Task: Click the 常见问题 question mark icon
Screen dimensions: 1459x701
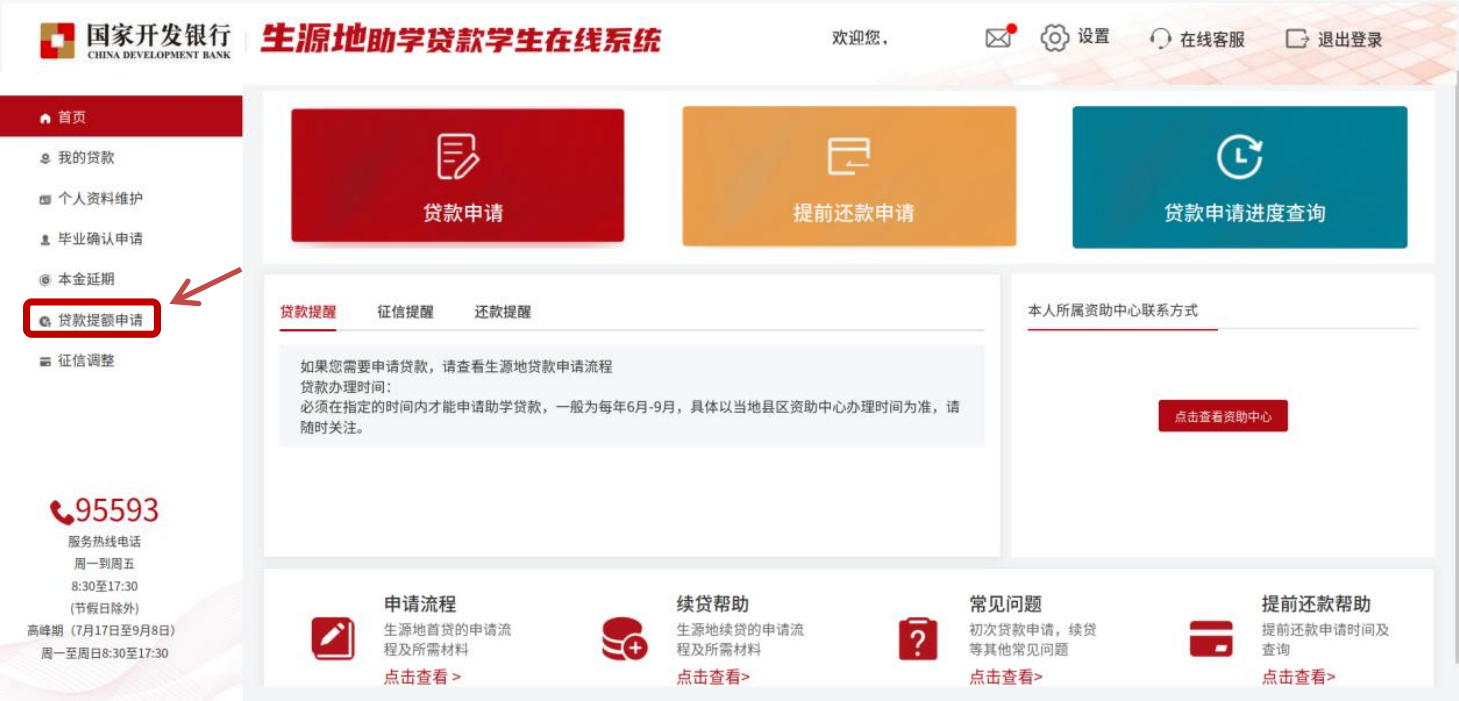Action: (x=917, y=639)
